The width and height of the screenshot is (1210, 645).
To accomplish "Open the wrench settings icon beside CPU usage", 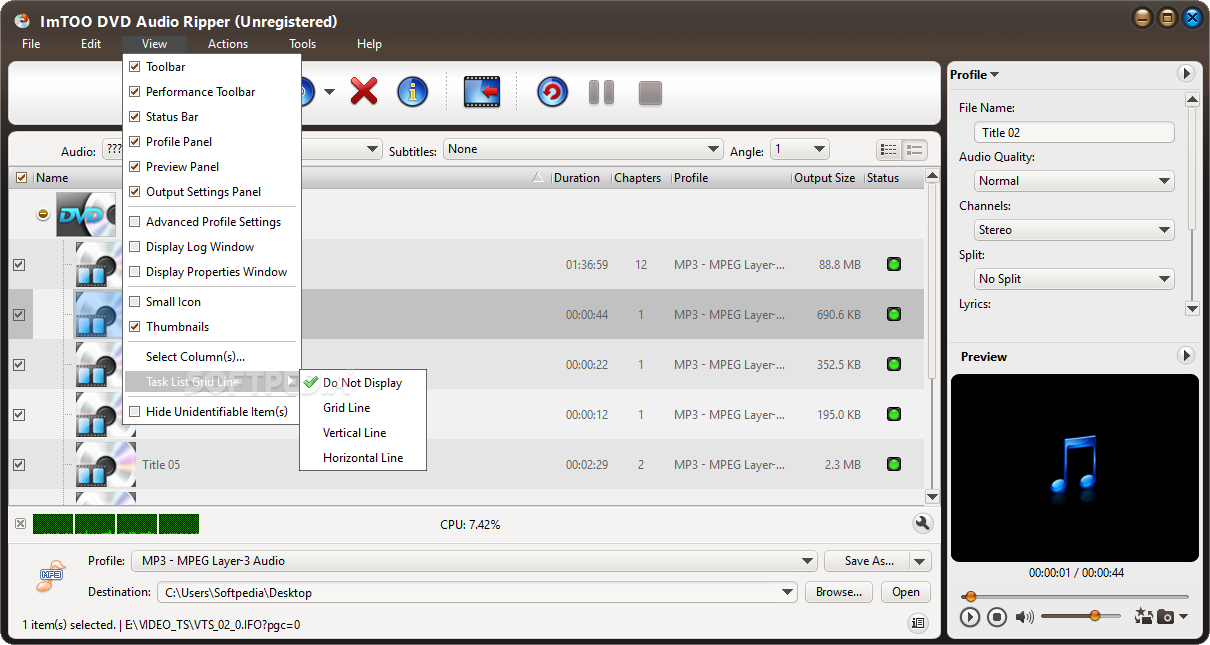I will pos(922,523).
